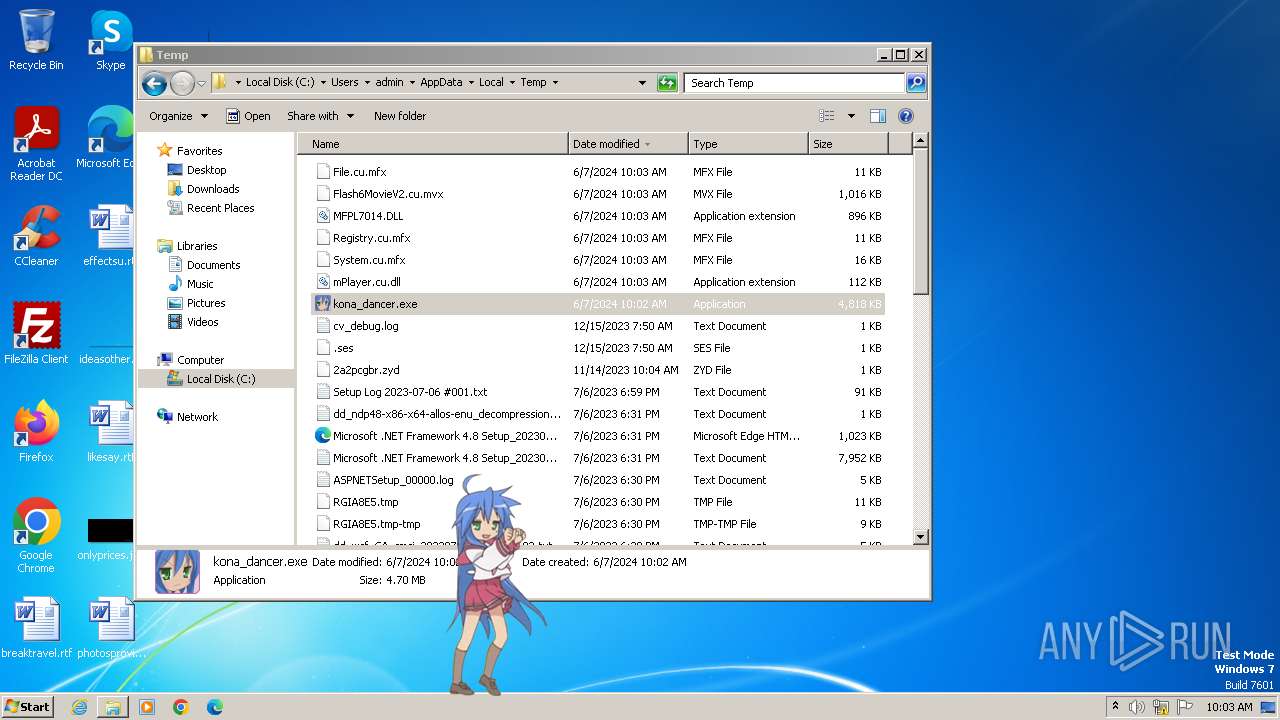Open Explorer help icon
Viewport: 1280px width, 720px height.
click(x=906, y=116)
